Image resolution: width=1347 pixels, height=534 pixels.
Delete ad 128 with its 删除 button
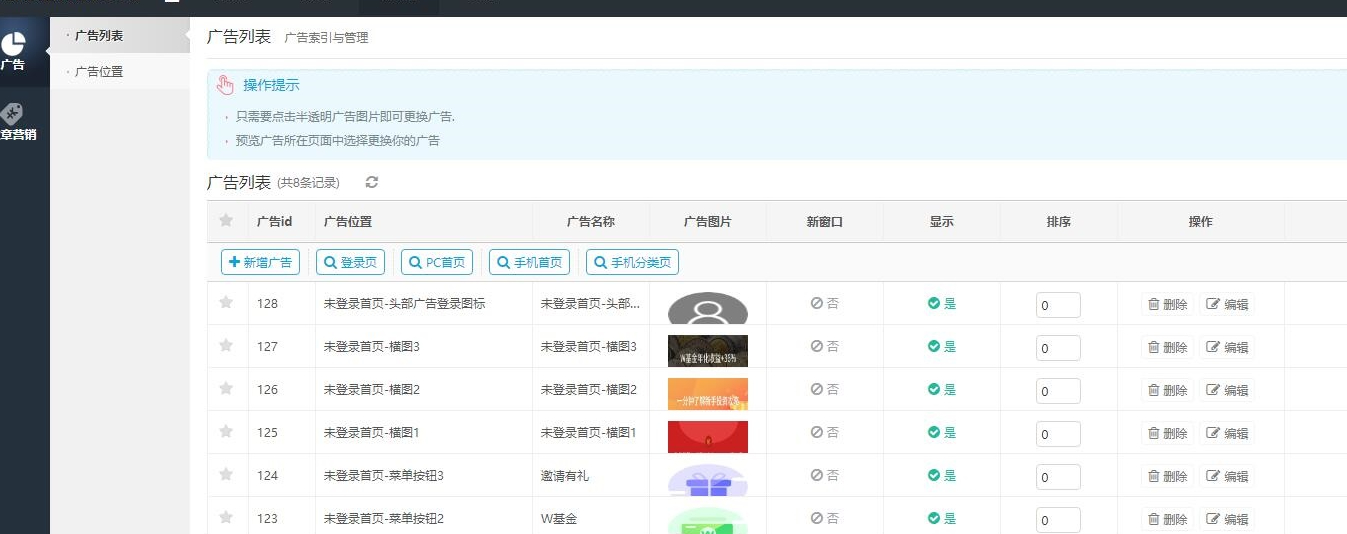click(1167, 304)
